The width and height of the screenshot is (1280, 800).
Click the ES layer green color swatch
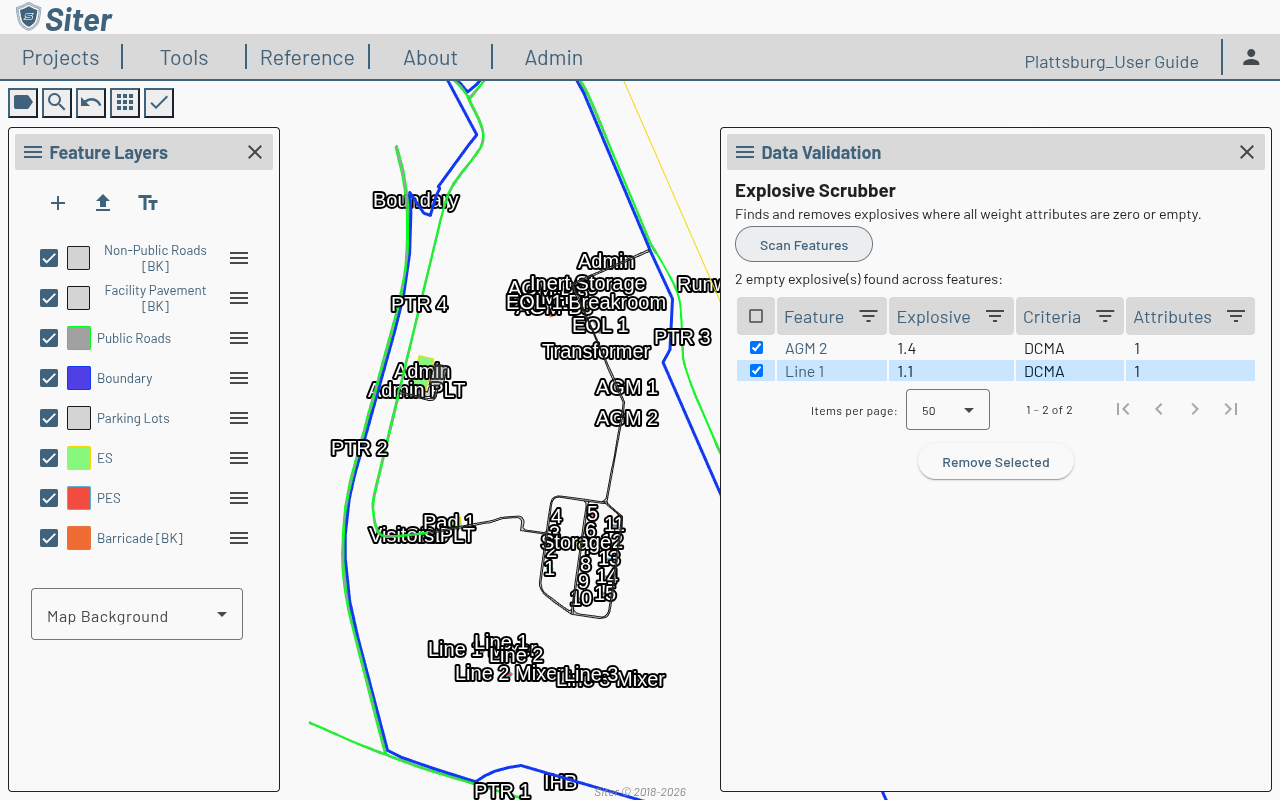(79, 458)
